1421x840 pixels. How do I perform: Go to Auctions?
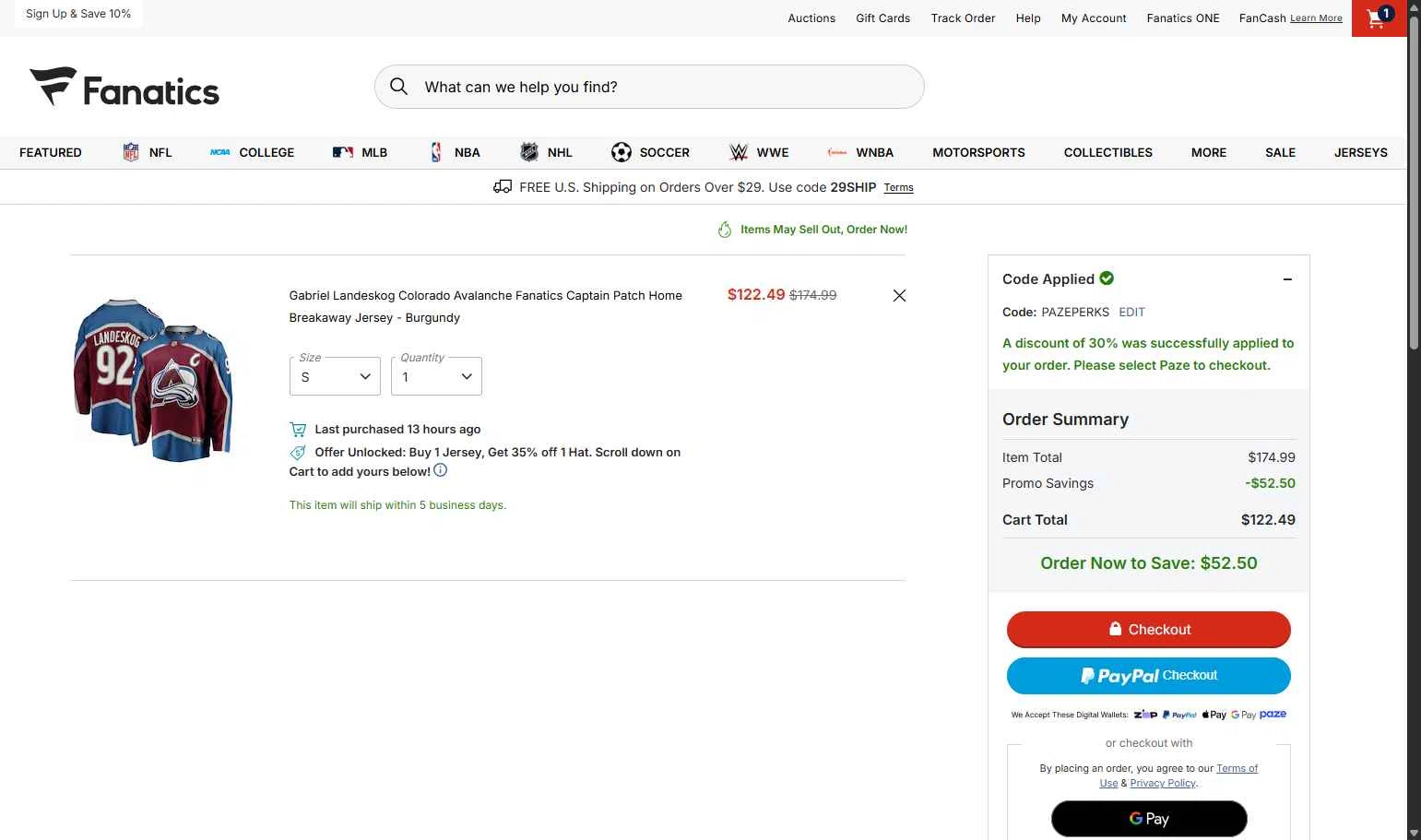click(x=811, y=18)
